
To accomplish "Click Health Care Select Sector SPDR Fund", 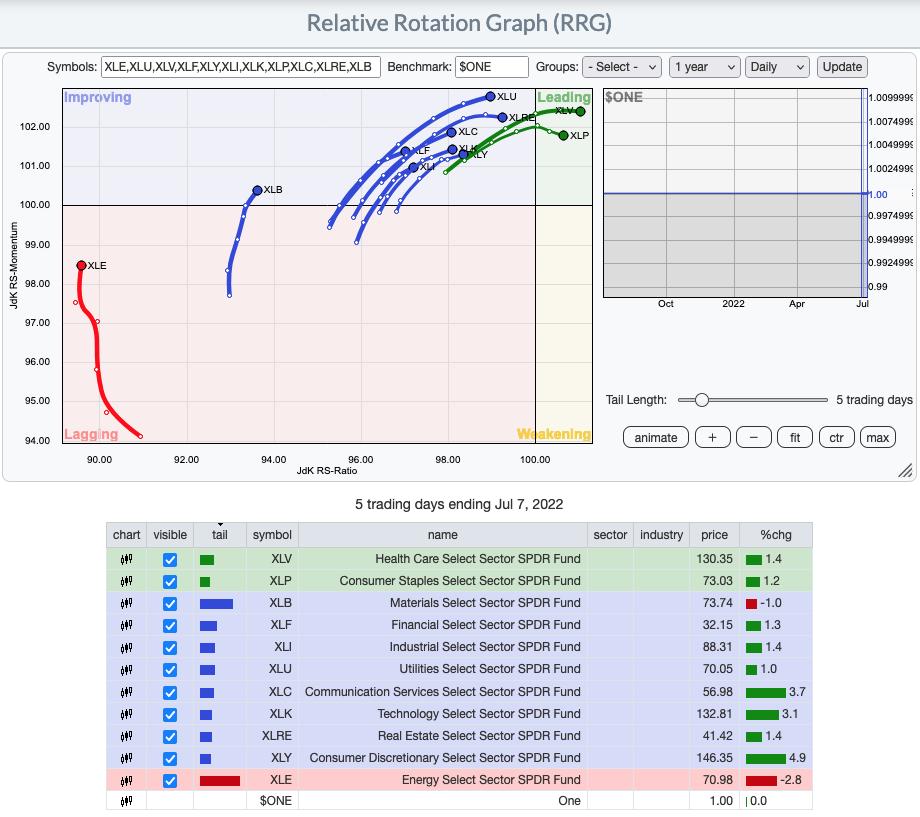I will (x=478, y=559).
